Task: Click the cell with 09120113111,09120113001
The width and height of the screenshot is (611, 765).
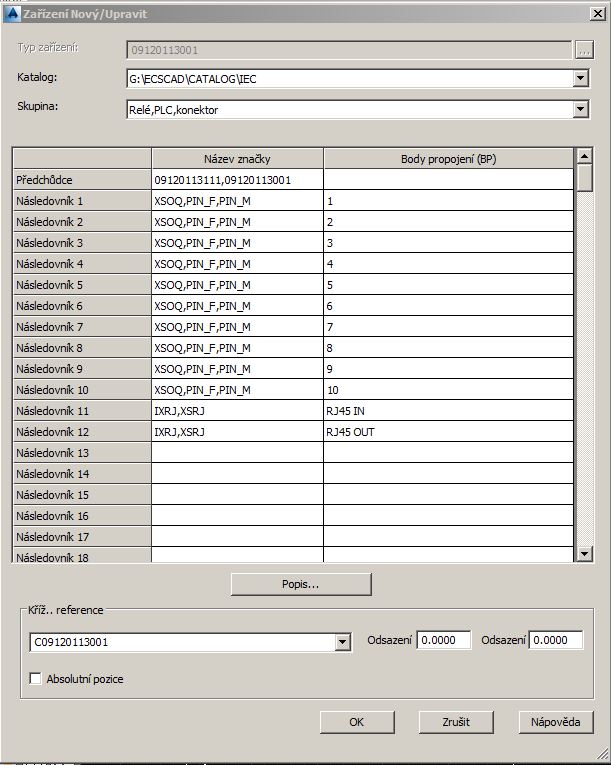Action: point(237,180)
